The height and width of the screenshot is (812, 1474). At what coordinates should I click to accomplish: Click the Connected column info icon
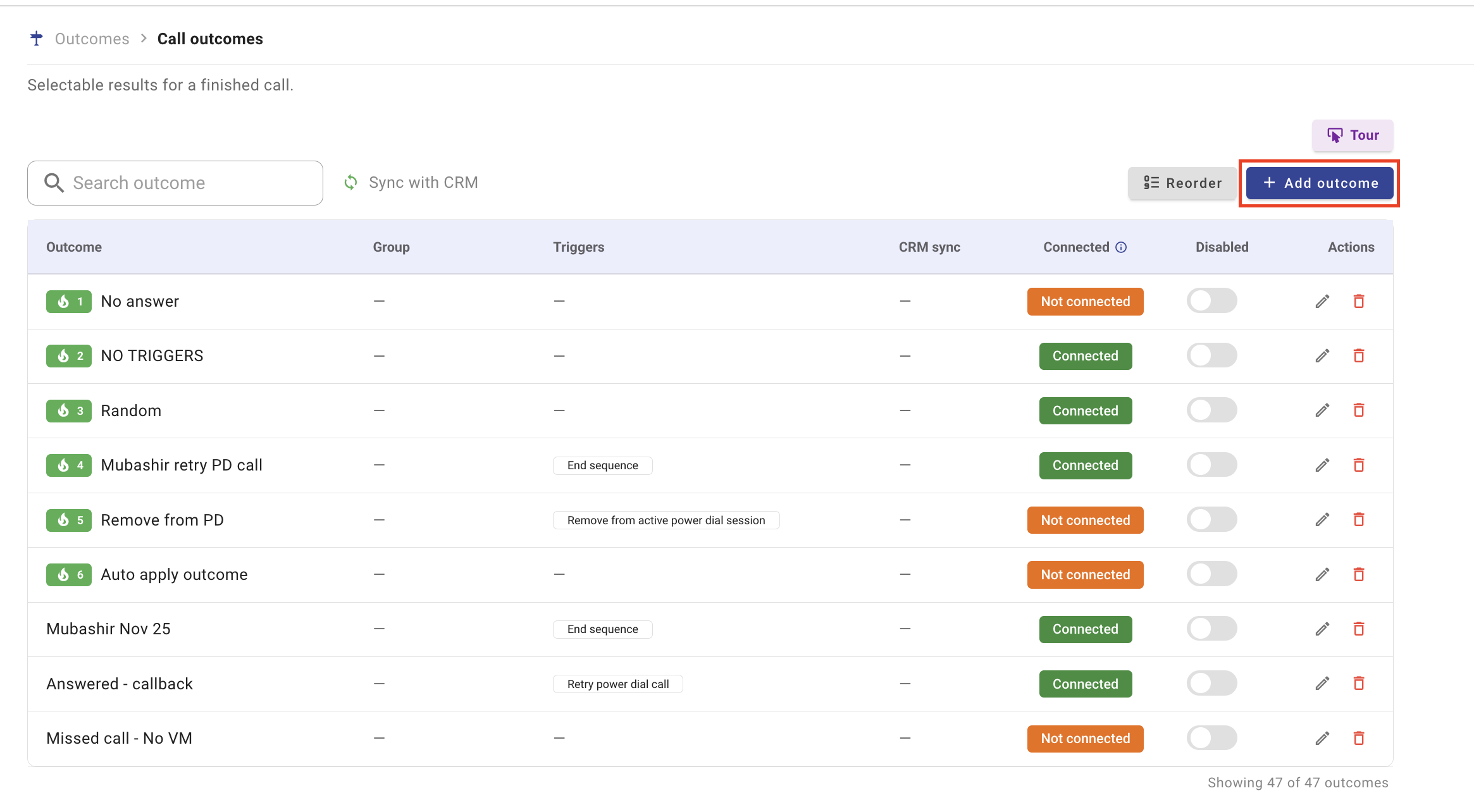(1121, 247)
